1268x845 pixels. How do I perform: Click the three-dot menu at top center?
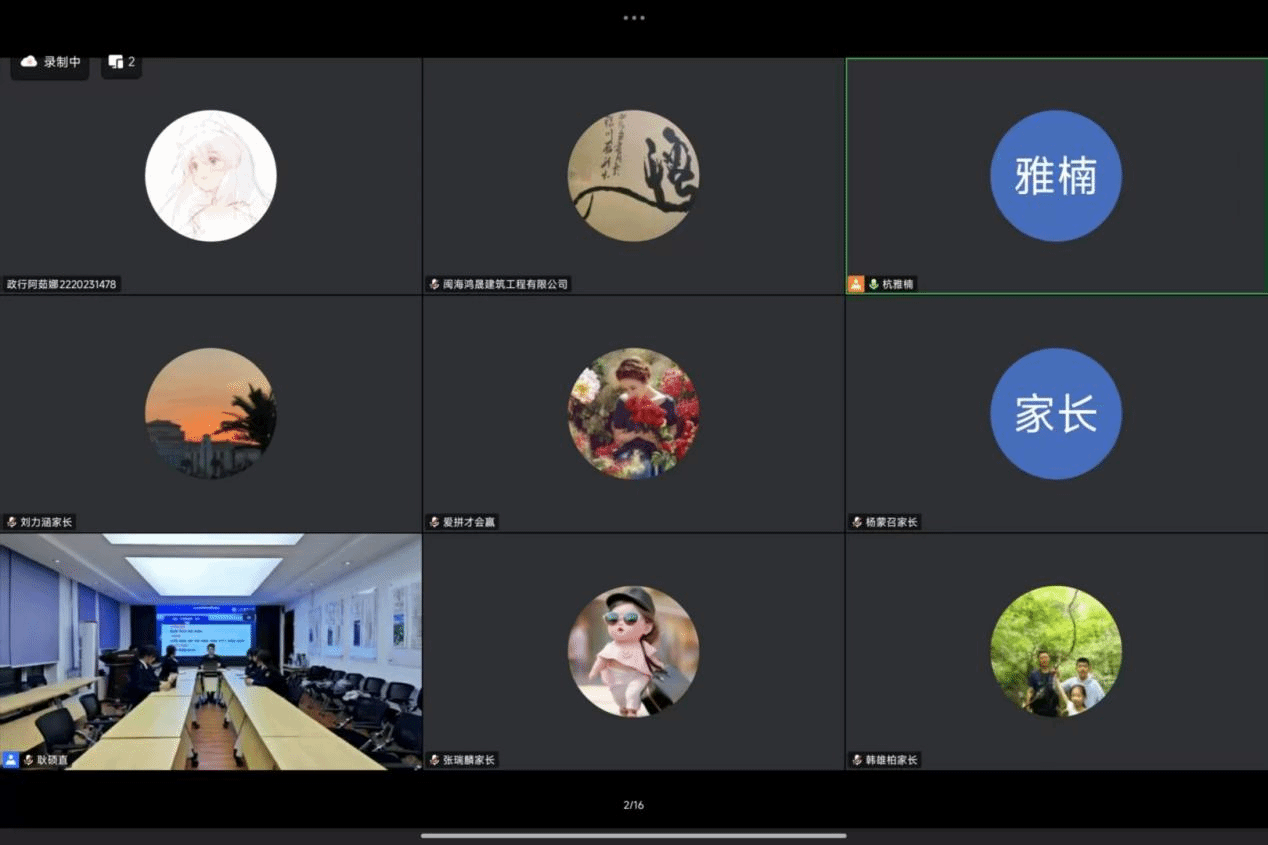pos(634,17)
